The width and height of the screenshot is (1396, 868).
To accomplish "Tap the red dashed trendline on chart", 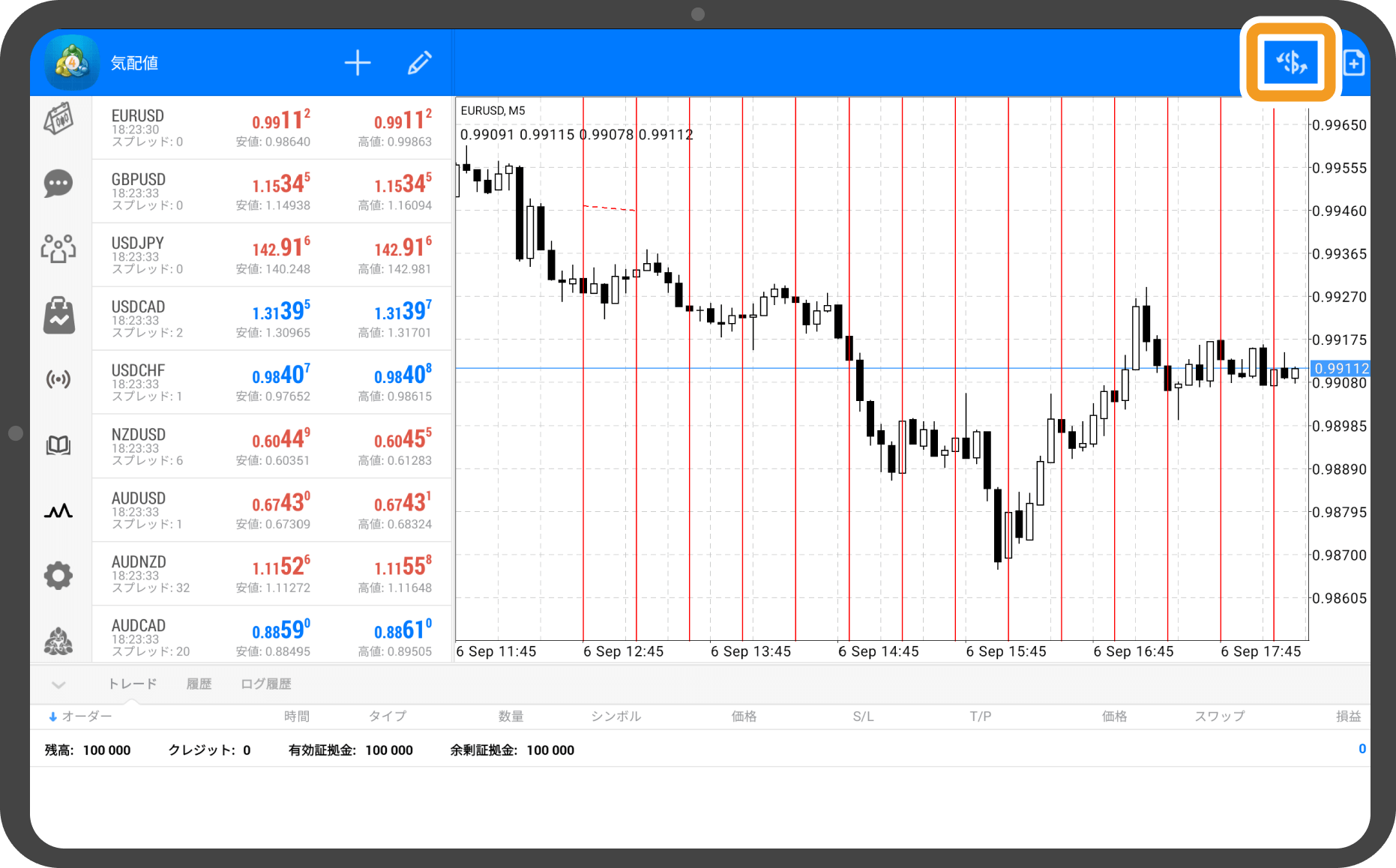I will pos(610,208).
